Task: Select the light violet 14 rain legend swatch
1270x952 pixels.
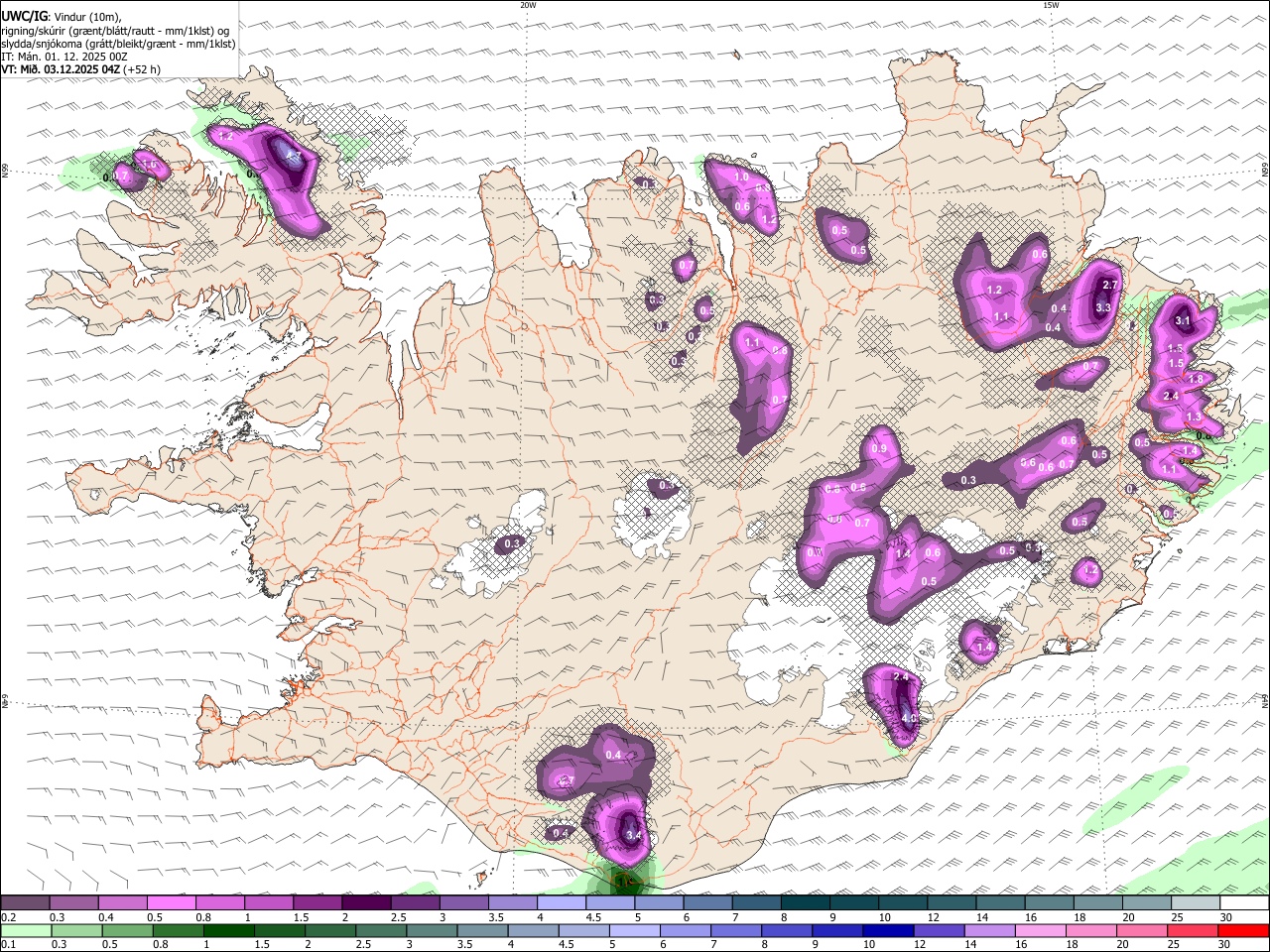Action: click(x=988, y=930)
